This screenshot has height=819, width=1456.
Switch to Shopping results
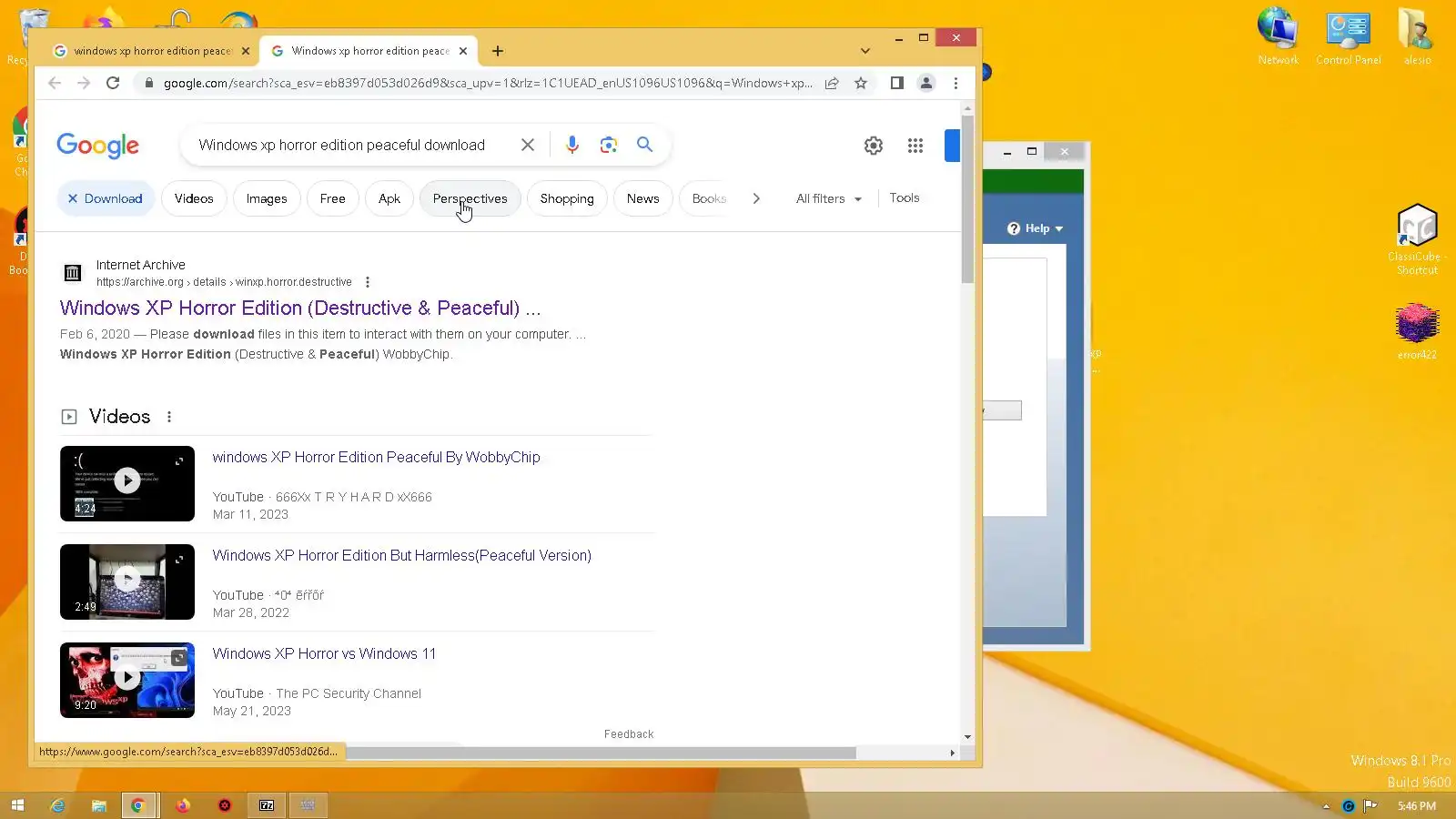567,198
